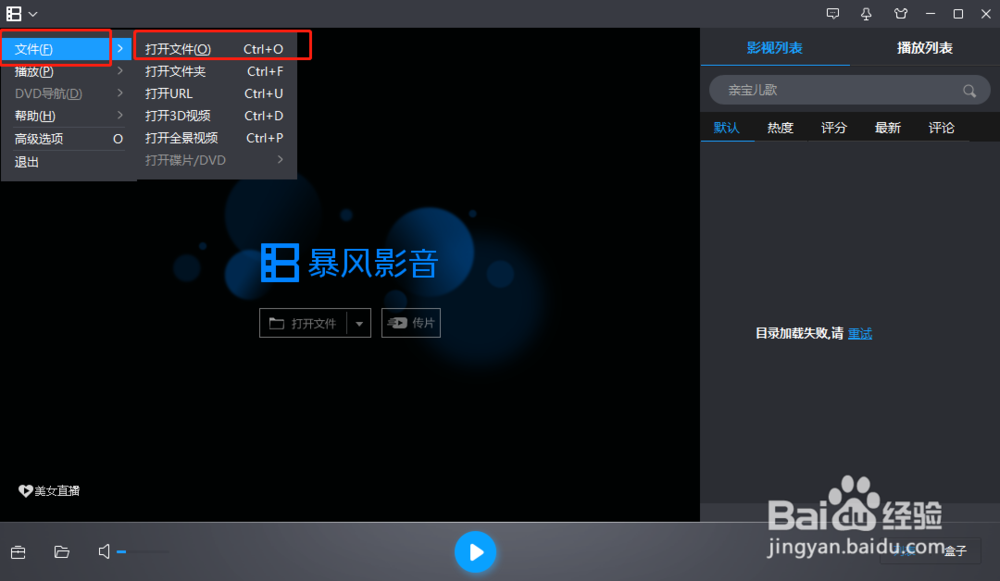1000x581 pixels.
Task: Expand the arrow beside 帮助(H)
Action: (120, 115)
